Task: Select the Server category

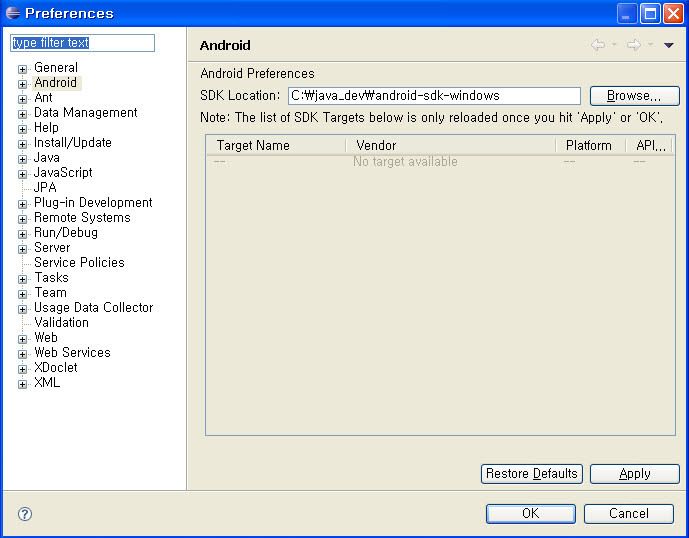Action: click(x=52, y=247)
